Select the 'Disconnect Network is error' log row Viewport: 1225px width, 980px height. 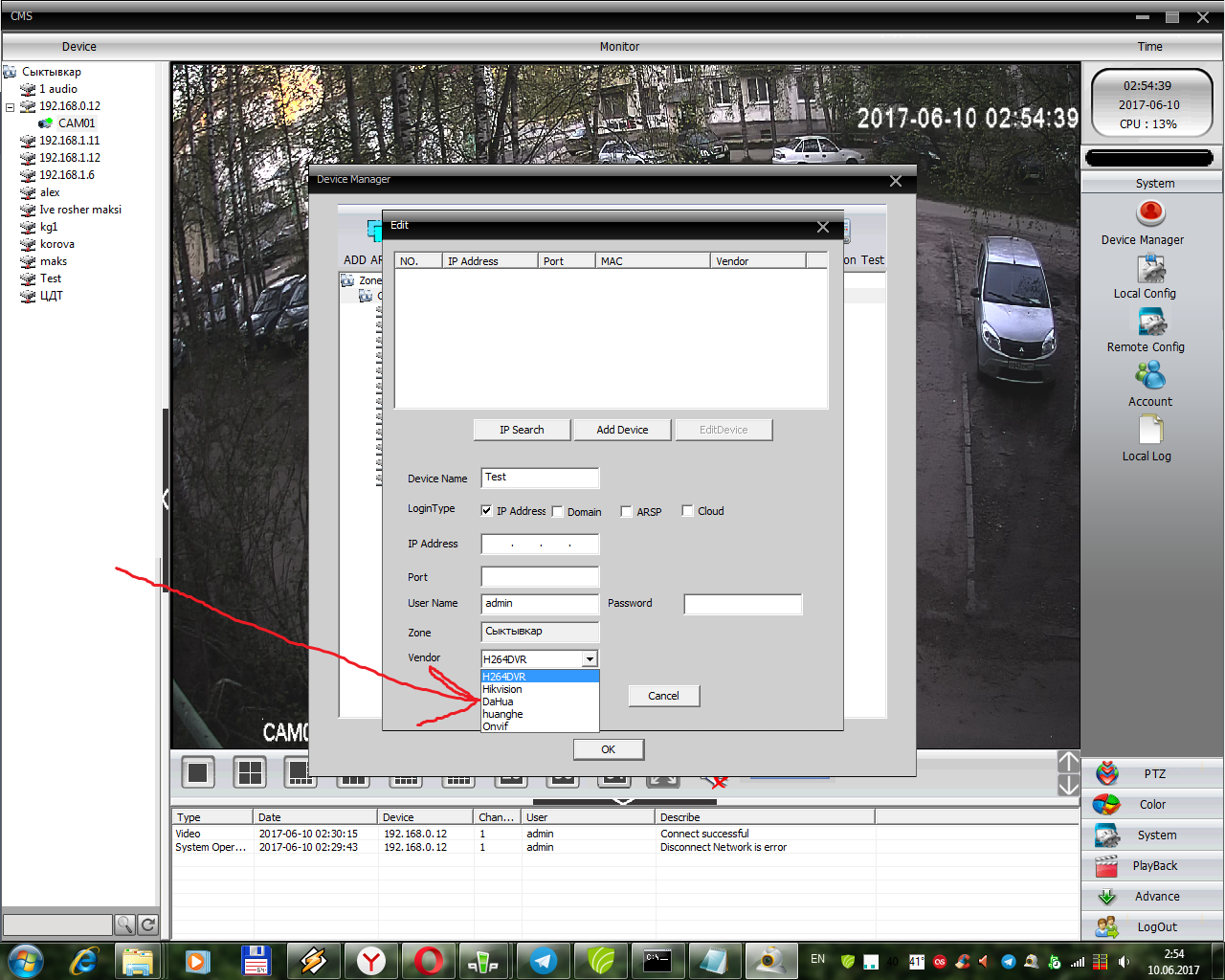[625, 847]
